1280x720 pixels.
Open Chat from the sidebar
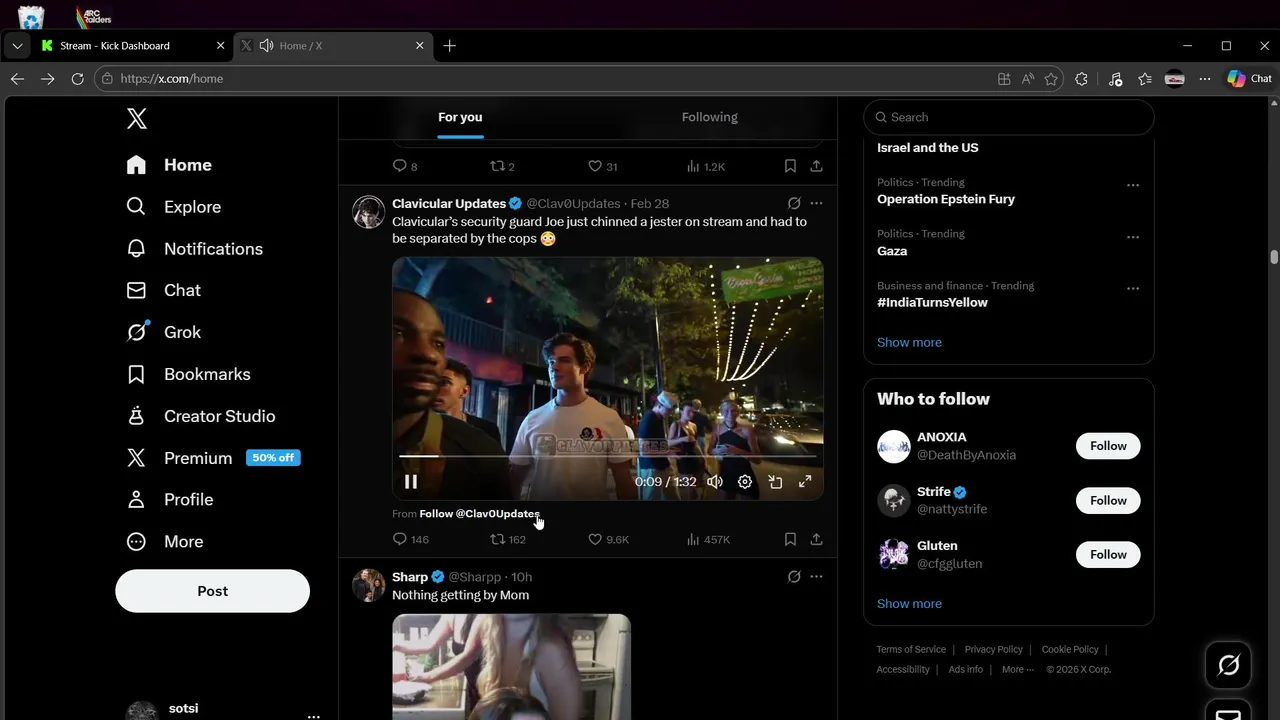(x=164, y=290)
